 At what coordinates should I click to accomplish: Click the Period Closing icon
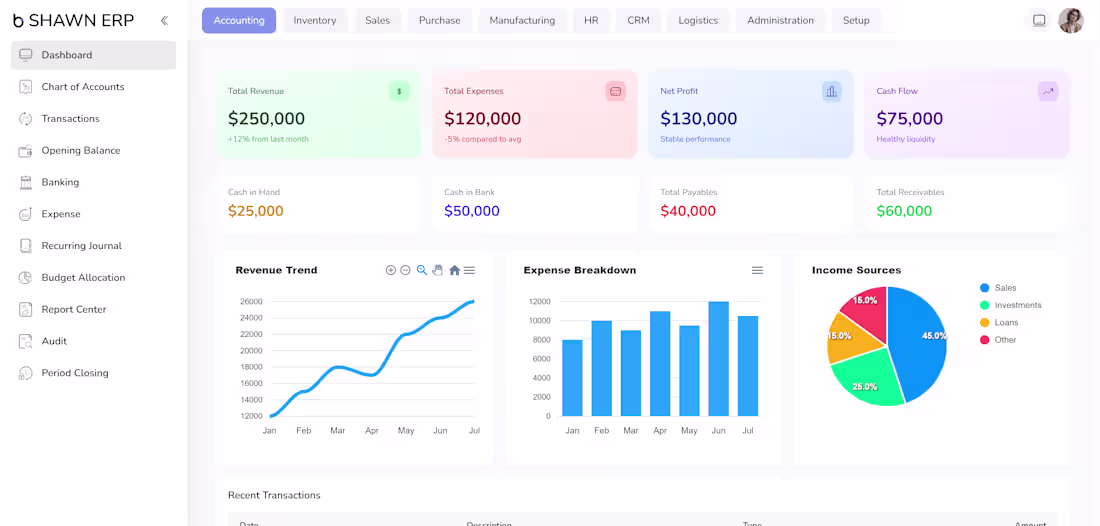(x=26, y=373)
